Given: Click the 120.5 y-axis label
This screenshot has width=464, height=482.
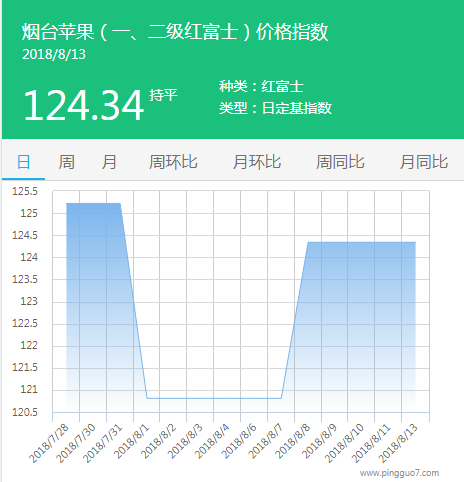Looking at the screenshot, I should pos(25,412).
